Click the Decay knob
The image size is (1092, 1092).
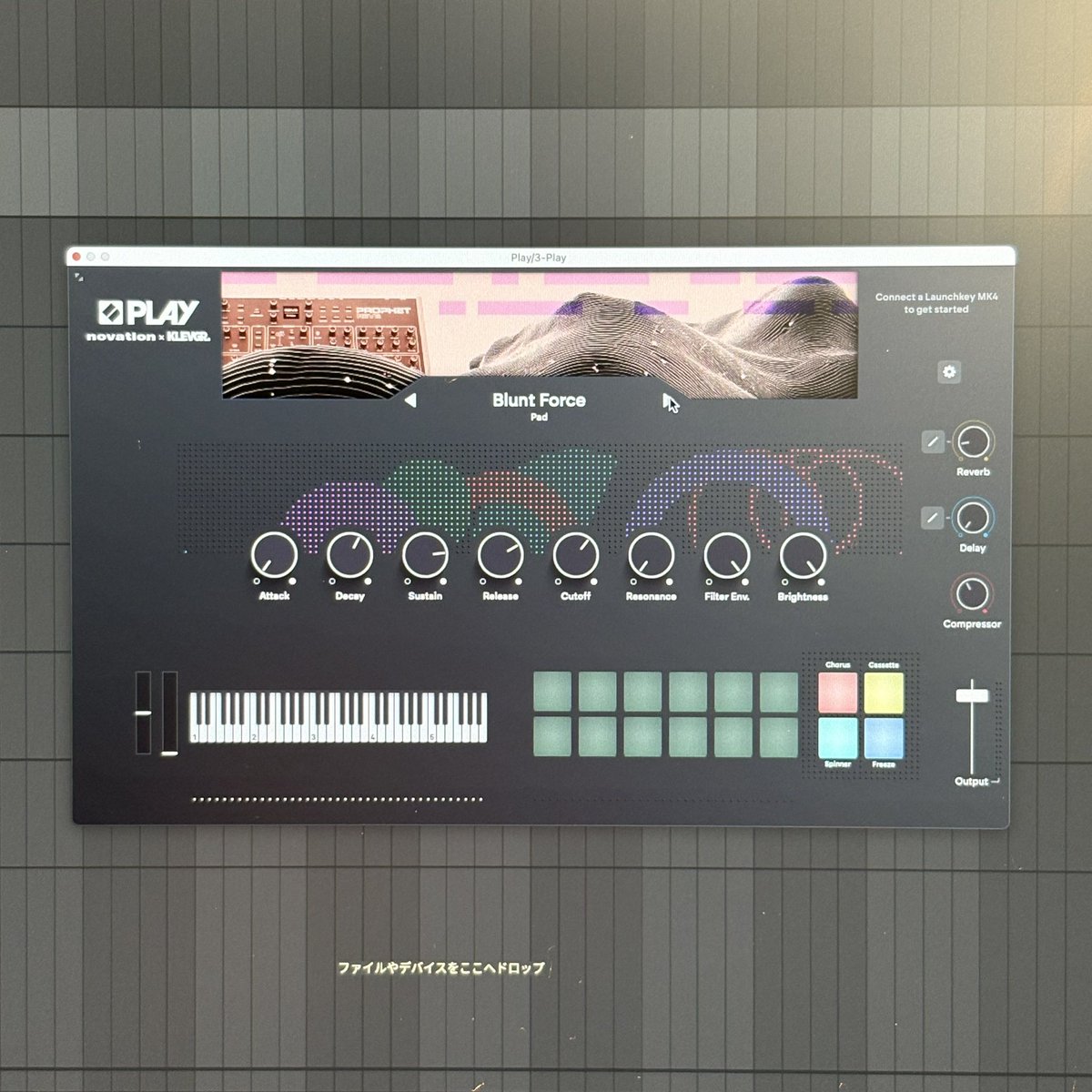click(349, 555)
